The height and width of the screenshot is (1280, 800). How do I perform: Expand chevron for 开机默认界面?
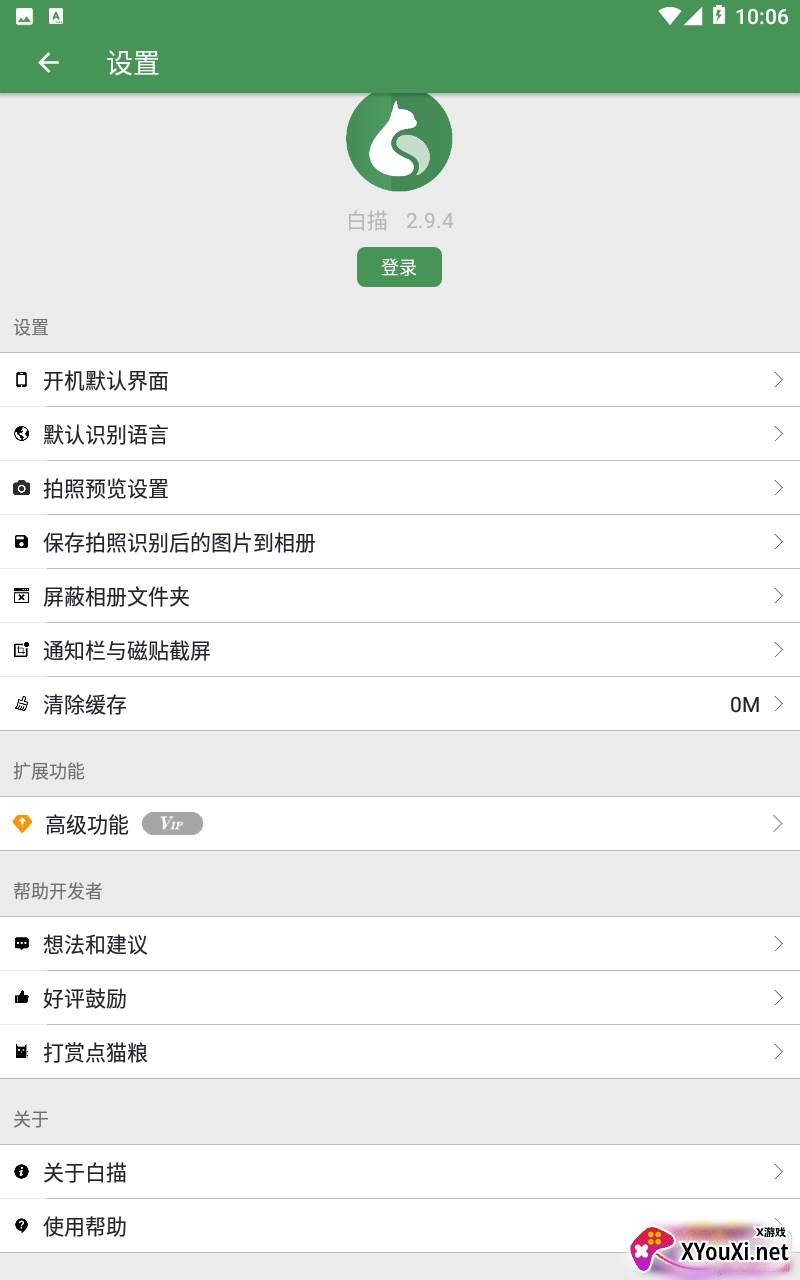pyautogui.click(x=777, y=380)
